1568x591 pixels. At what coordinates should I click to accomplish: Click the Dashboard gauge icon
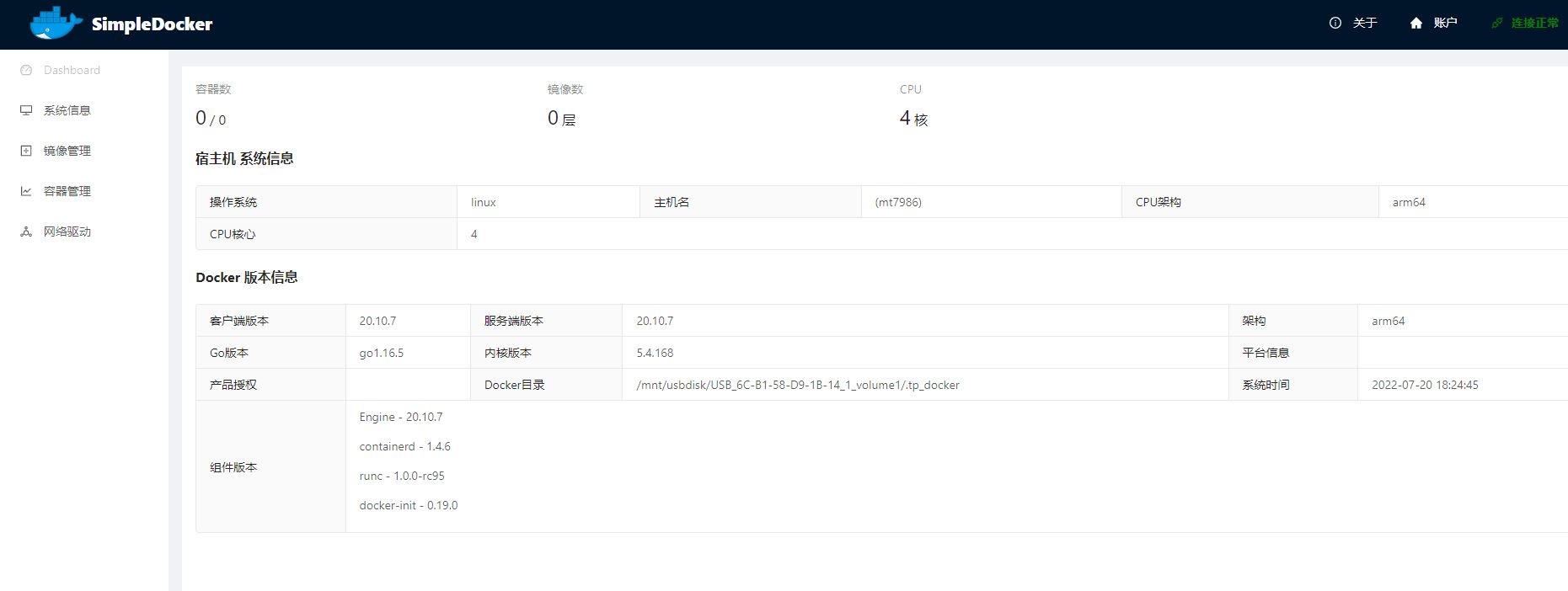point(26,70)
